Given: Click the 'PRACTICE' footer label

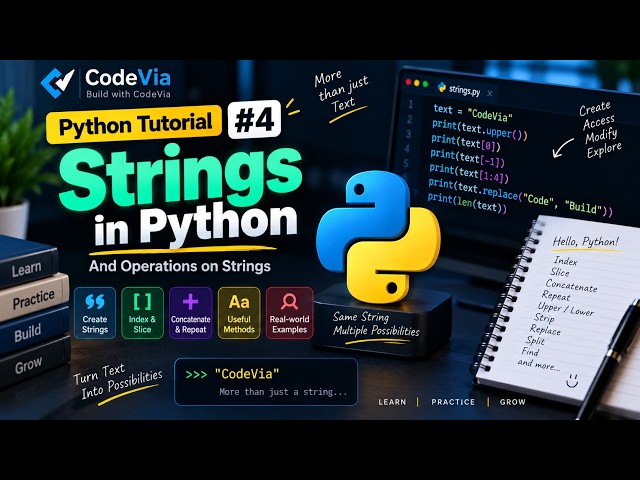Looking at the screenshot, I should [x=453, y=402].
